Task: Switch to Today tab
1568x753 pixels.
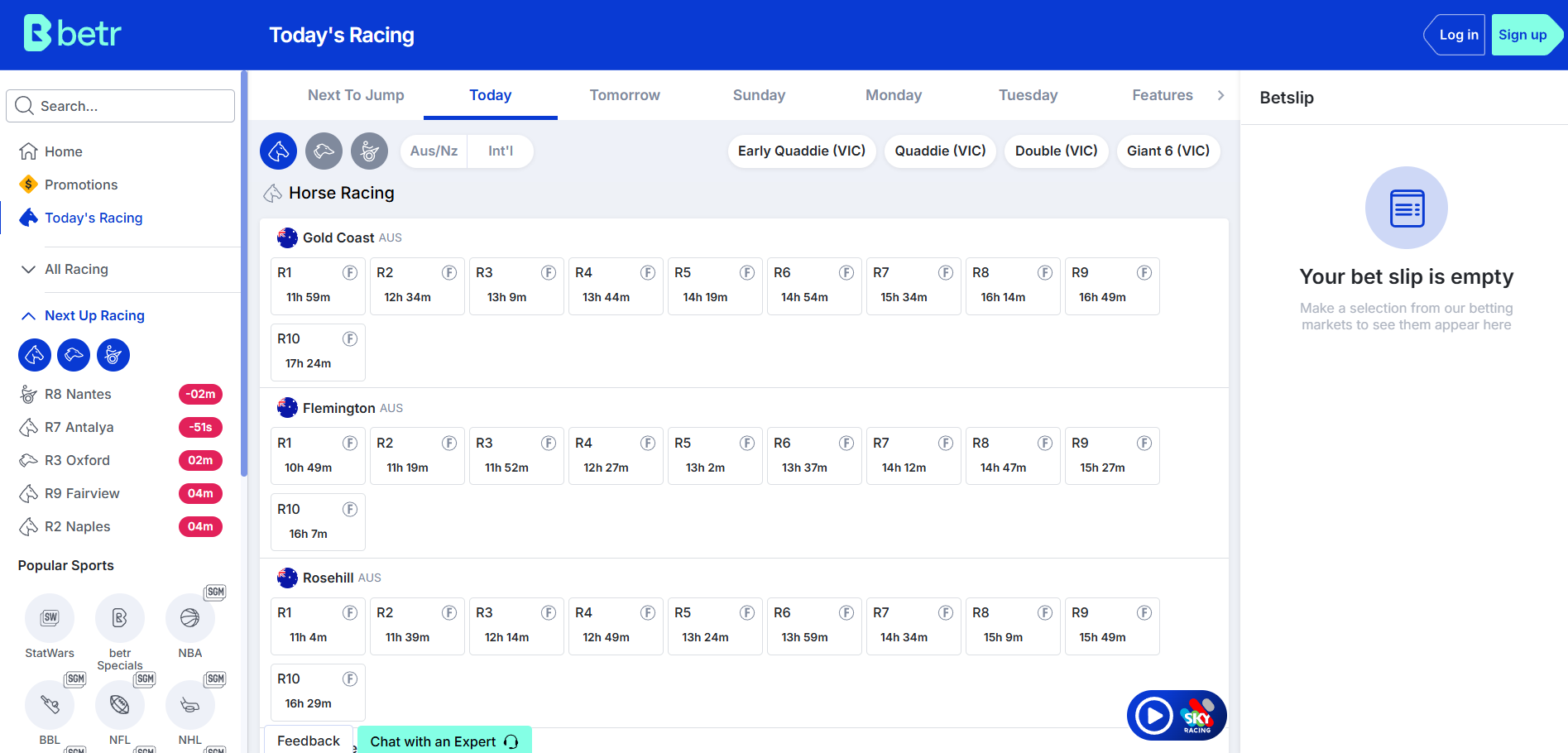Action: tap(491, 95)
